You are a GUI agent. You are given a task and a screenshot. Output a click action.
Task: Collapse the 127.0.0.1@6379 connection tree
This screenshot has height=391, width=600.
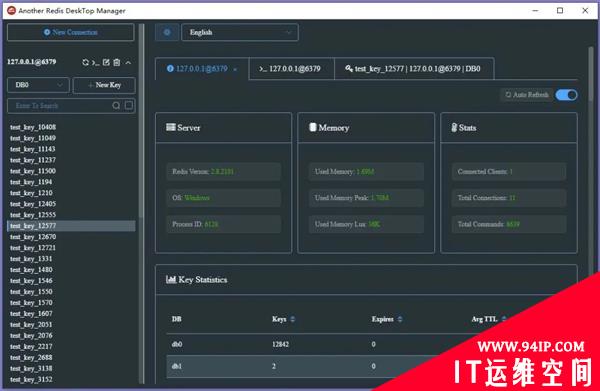pyautogui.click(x=128, y=62)
